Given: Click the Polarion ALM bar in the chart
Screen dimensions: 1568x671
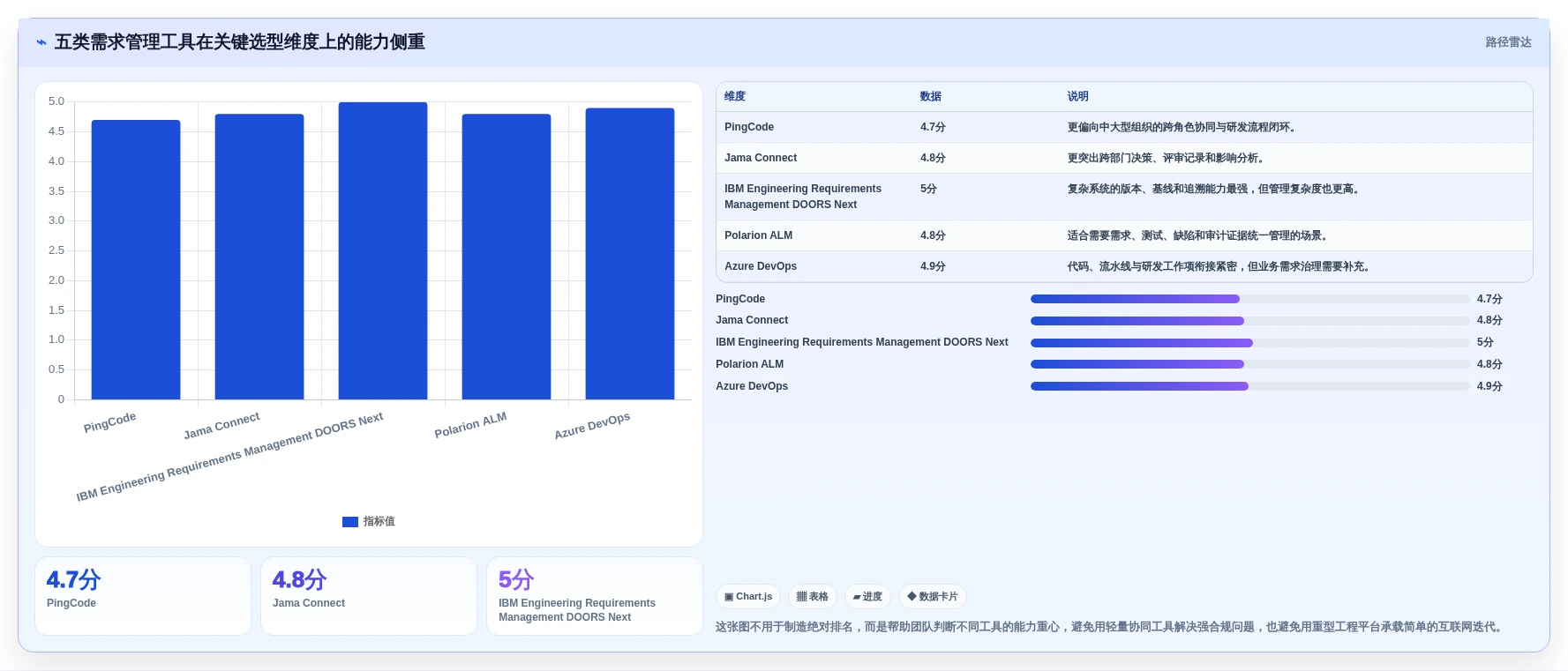Looking at the screenshot, I should point(506,257).
